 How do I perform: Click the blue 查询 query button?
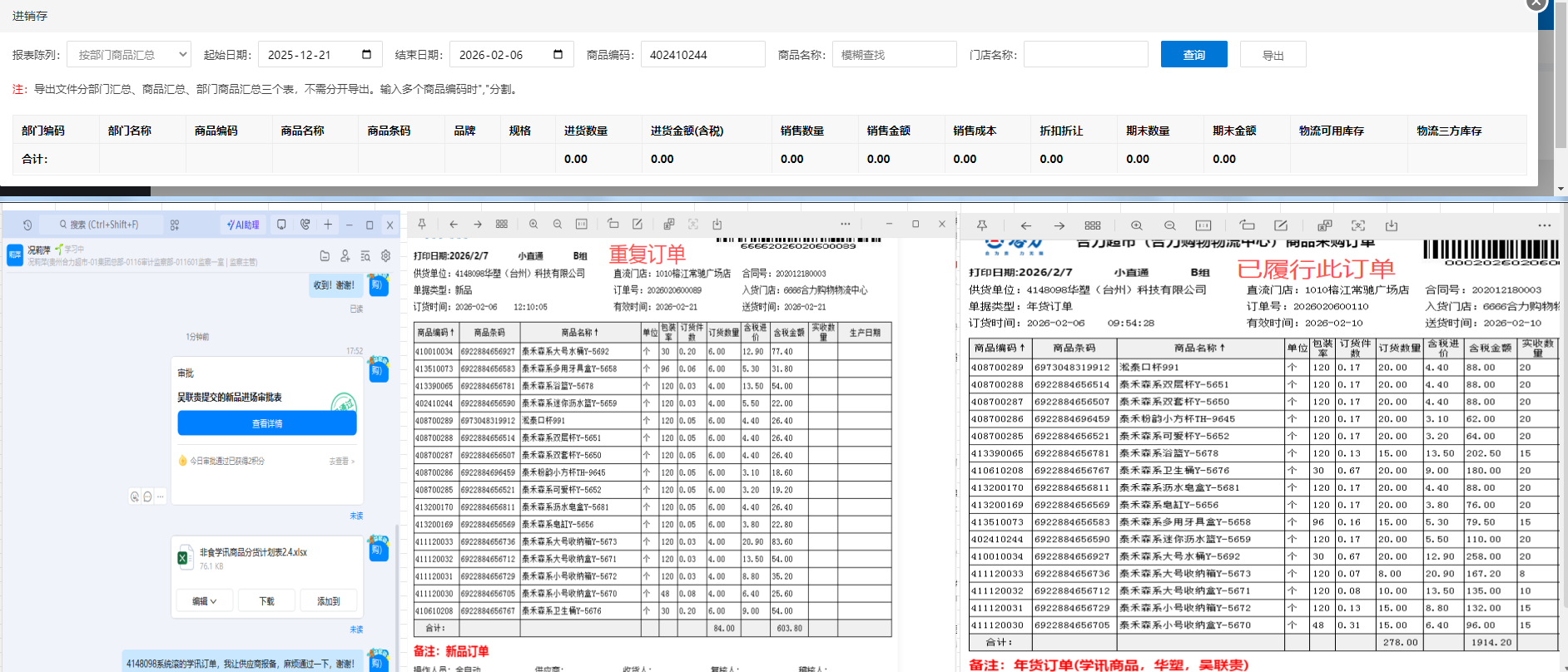pos(1193,55)
